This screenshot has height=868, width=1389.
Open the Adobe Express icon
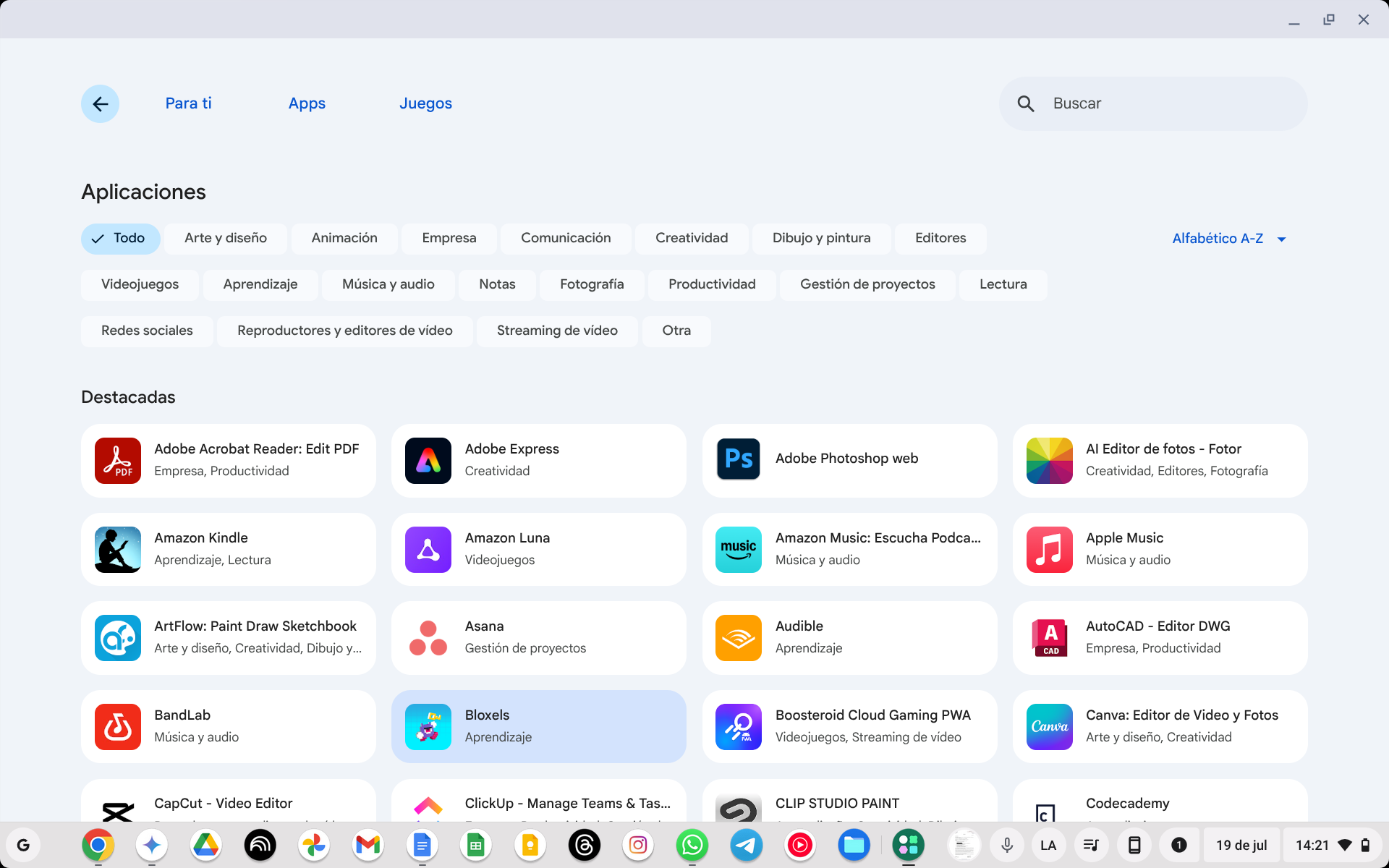coord(428,461)
